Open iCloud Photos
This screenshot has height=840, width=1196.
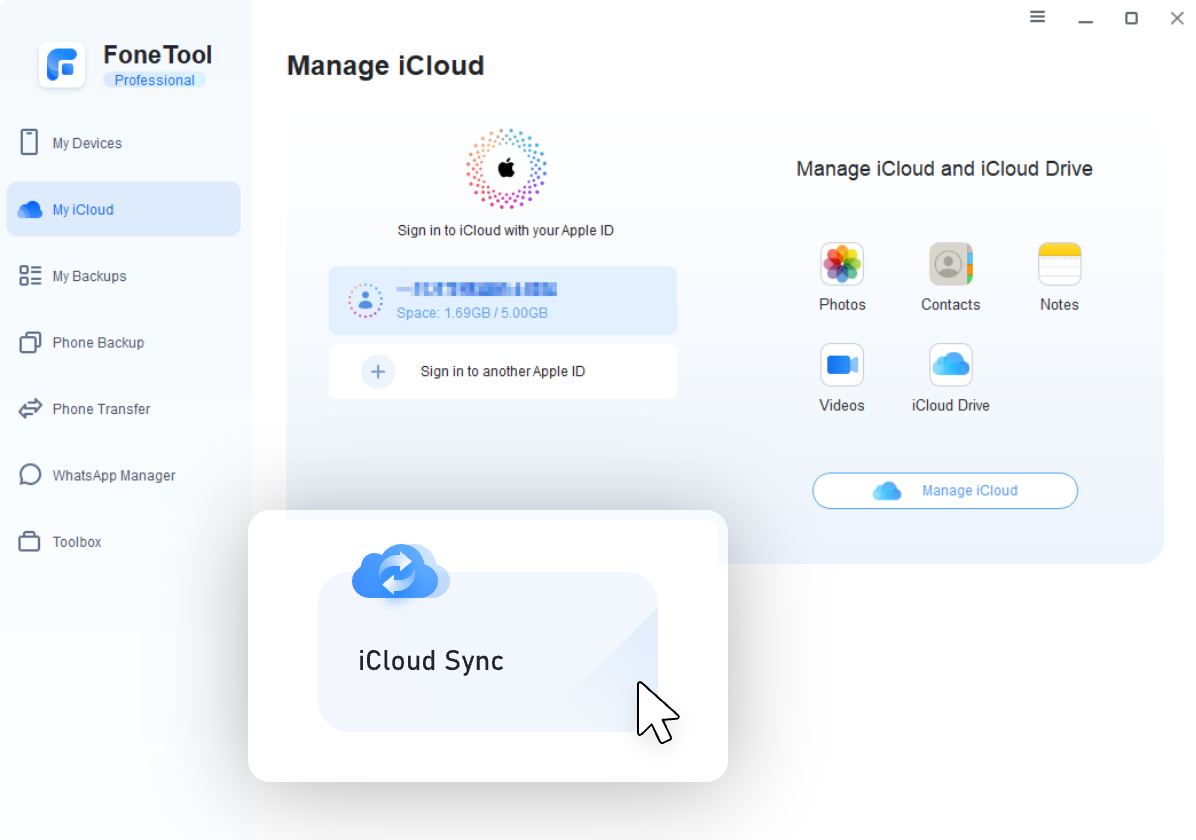coord(842,277)
